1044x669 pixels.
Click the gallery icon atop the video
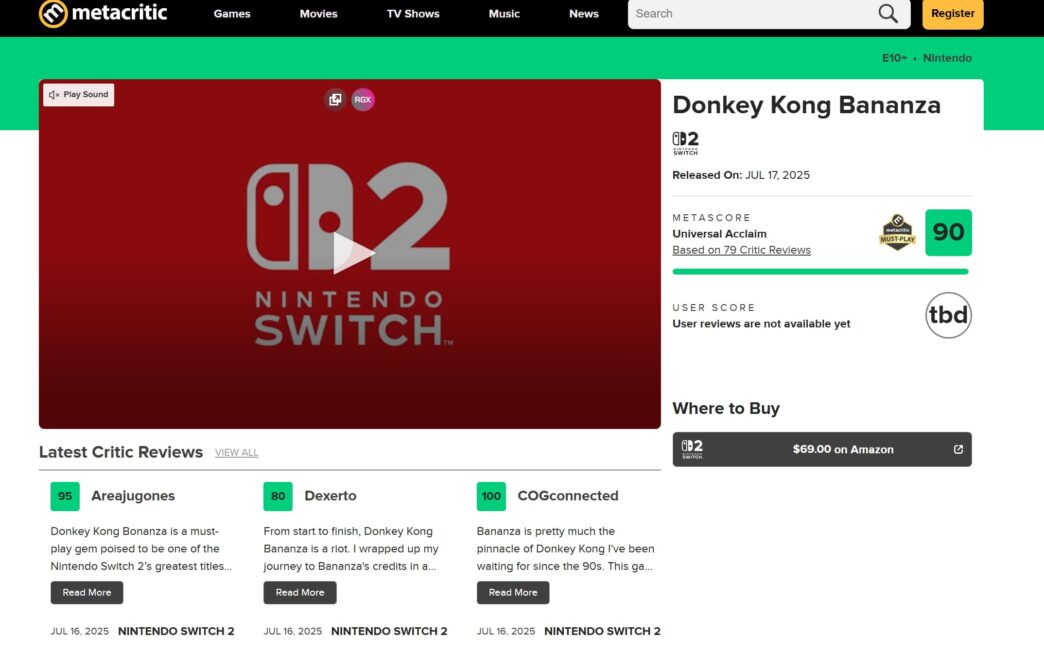click(x=335, y=99)
